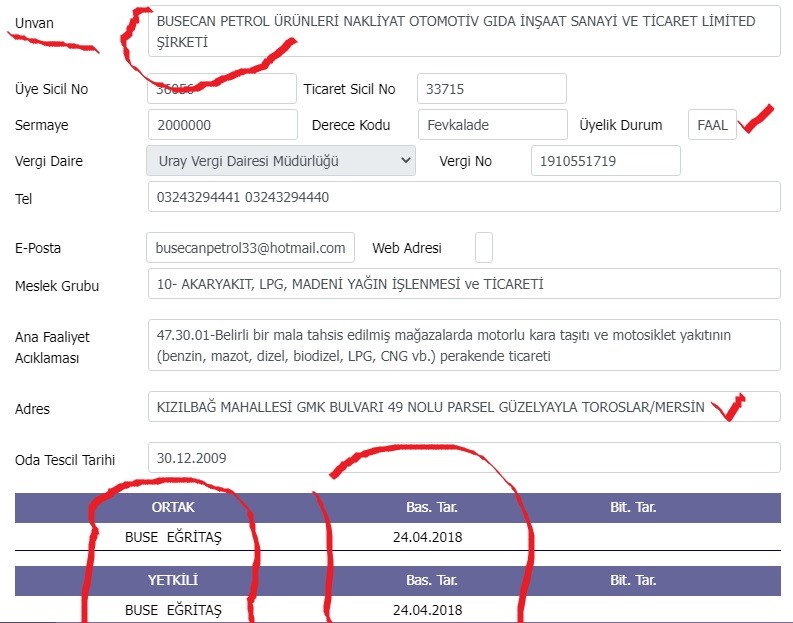793x623 pixels.
Task: Click the Adres label
Action: pyautogui.click(x=32, y=409)
